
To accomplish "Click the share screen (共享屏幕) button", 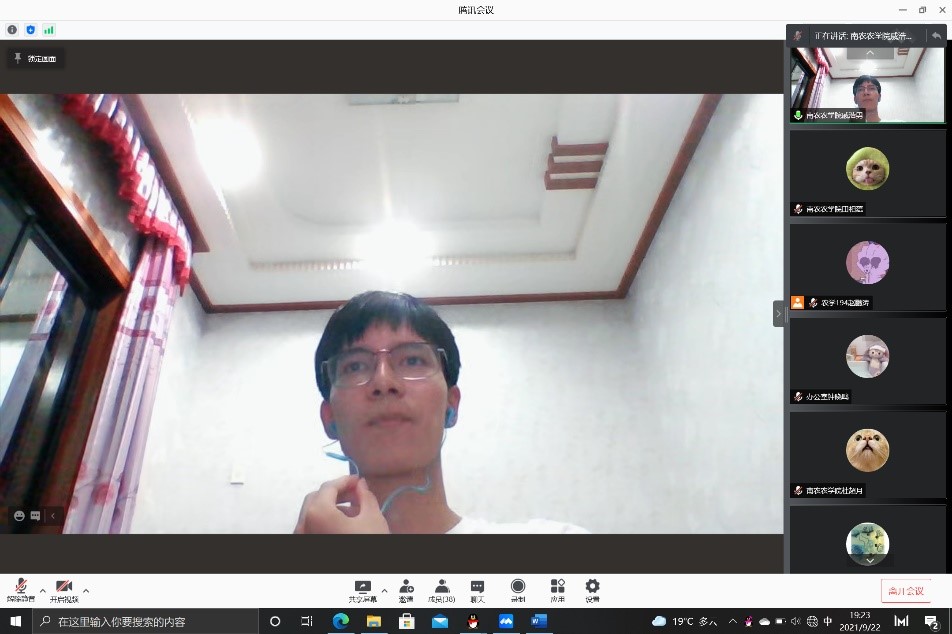I will [x=361, y=590].
